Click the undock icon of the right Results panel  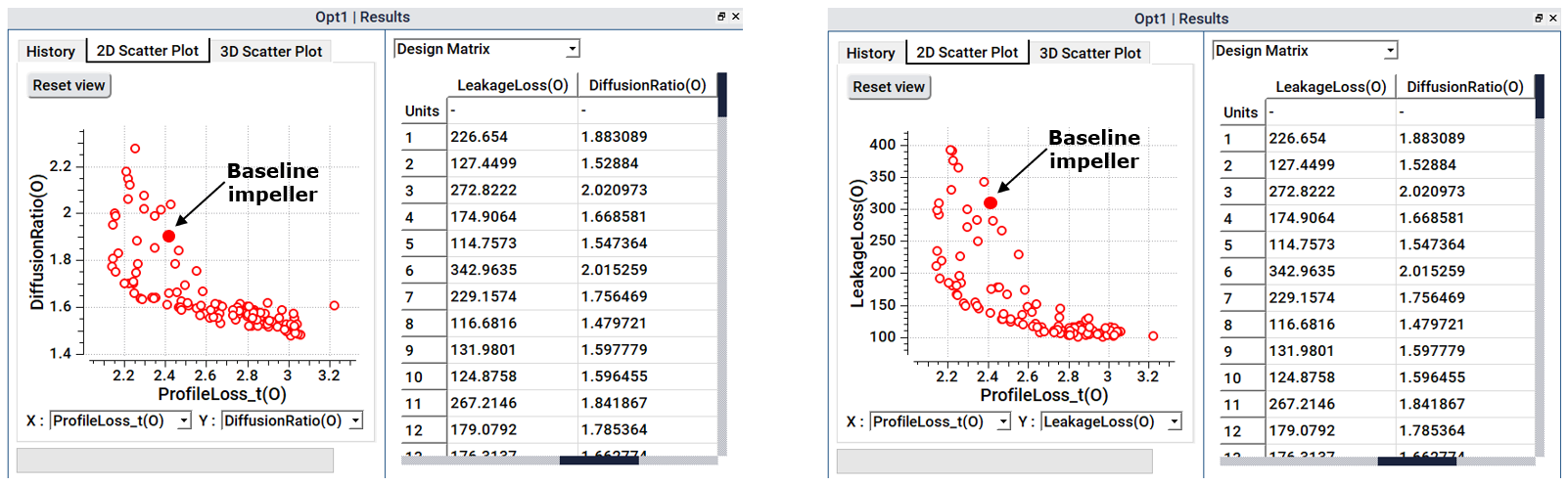(1539, 19)
